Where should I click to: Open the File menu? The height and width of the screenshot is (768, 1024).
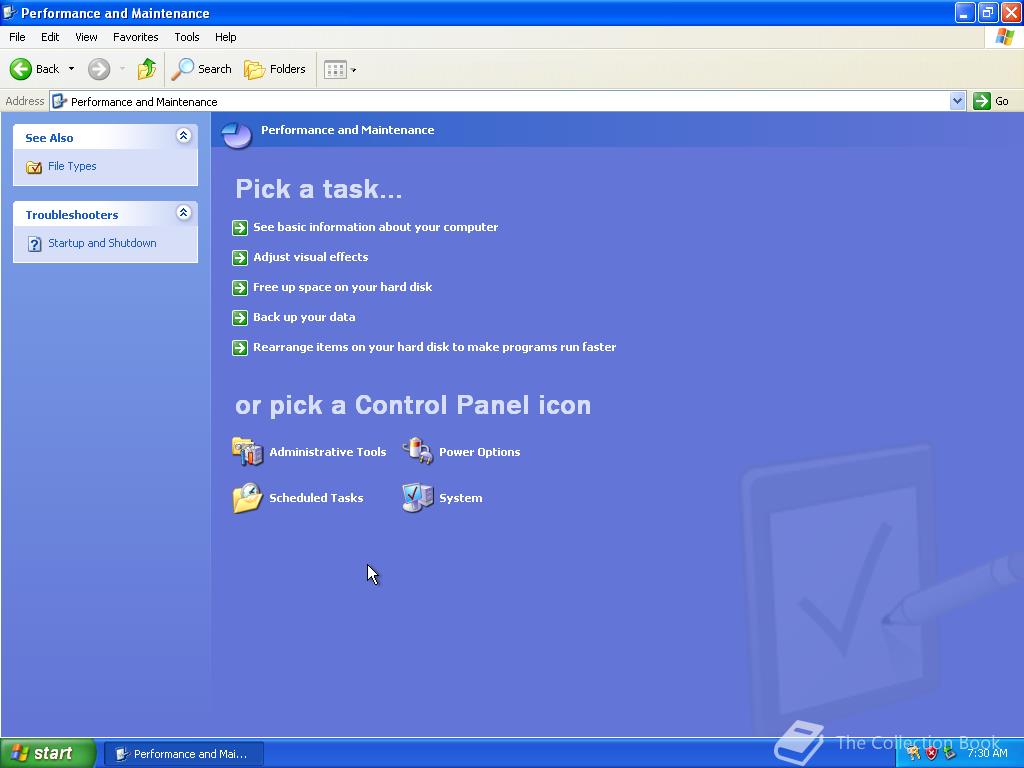tap(17, 37)
